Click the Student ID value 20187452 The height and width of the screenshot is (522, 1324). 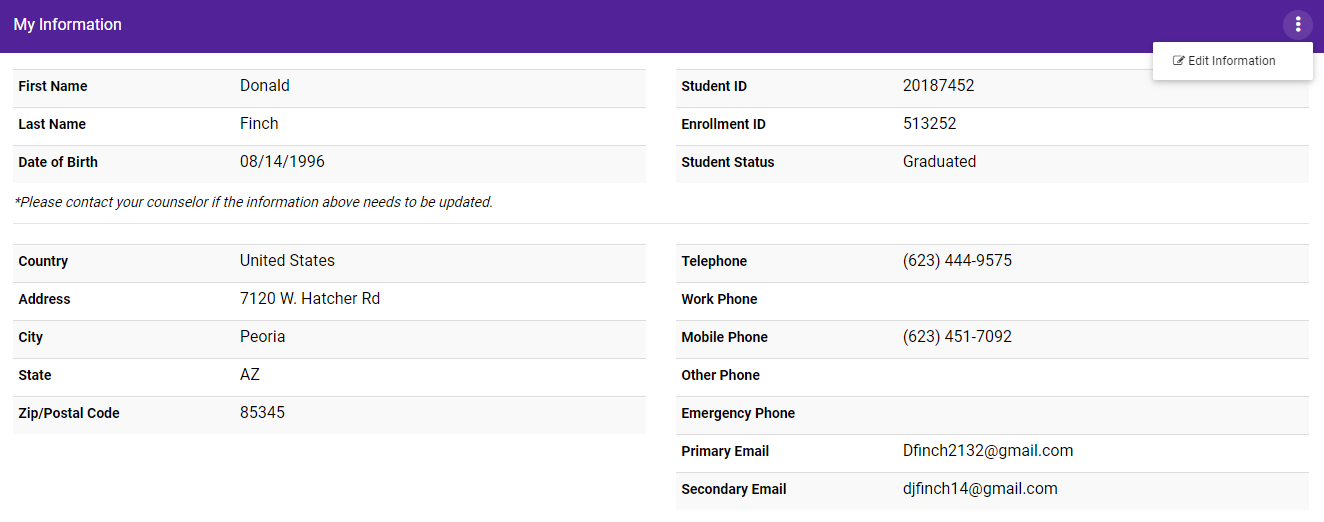(938, 86)
